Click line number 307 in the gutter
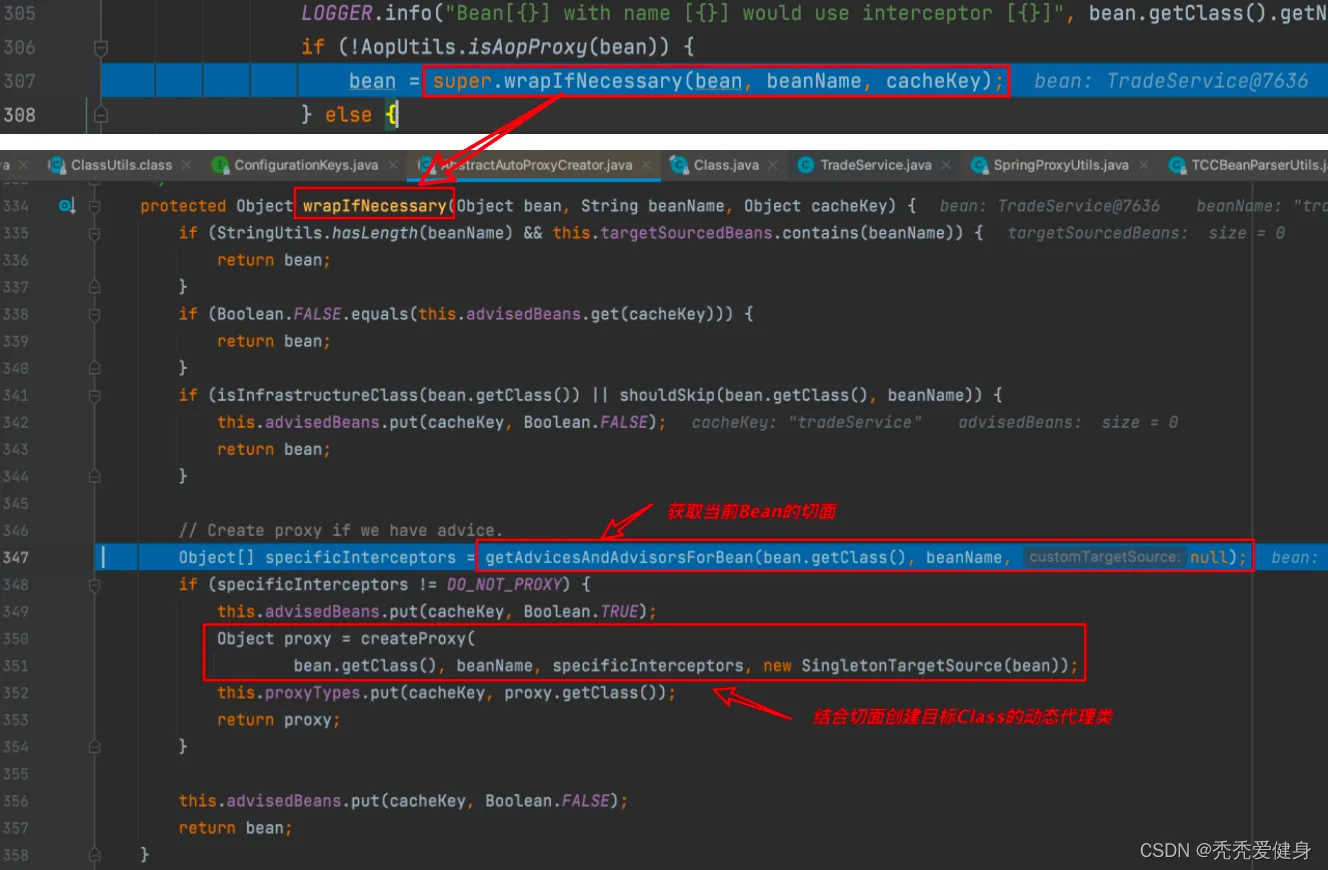 coord(19,81)
